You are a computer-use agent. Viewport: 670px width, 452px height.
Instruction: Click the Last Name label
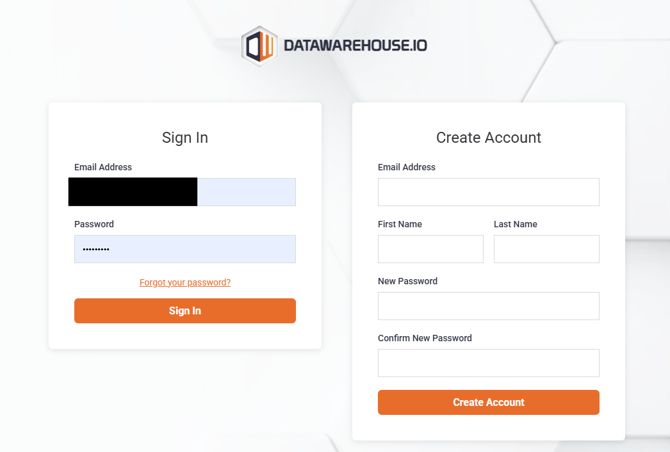click(515, 224)
